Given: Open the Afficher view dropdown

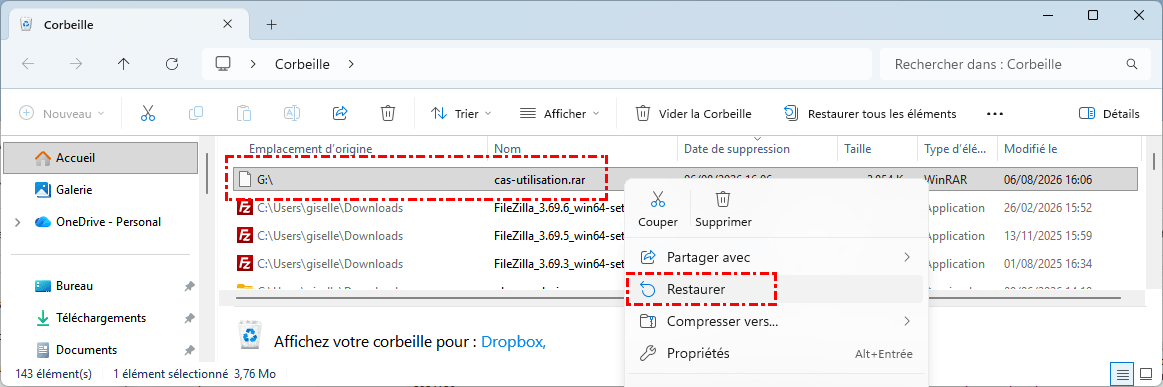Looking at the screenshot, I should click(x=559, y=113).
